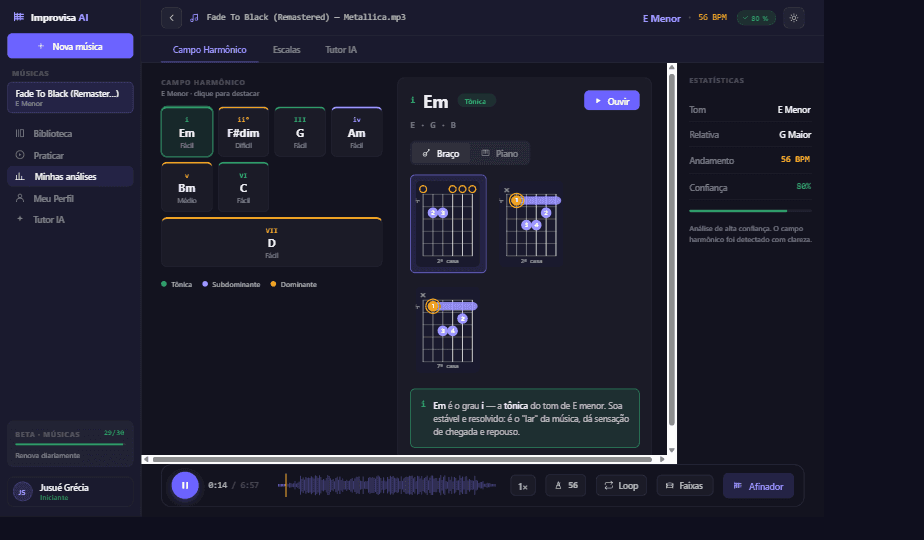Click the 56 BPM Andamento value

tap(795, 160)
